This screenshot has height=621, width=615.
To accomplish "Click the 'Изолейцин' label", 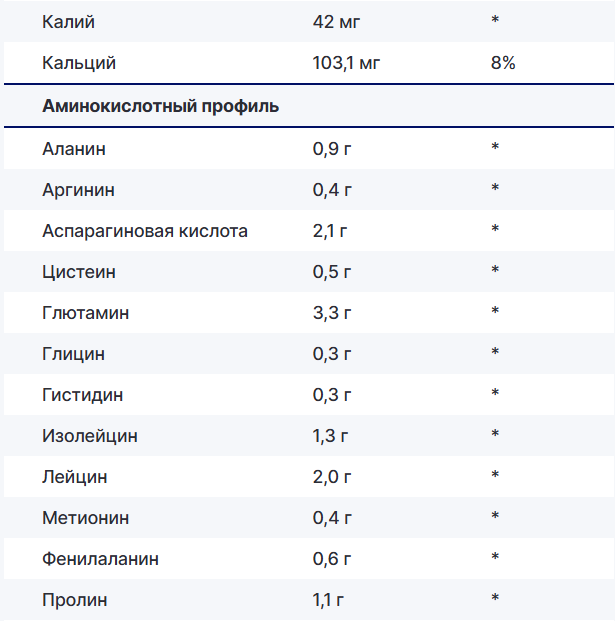I will (90, 436).
